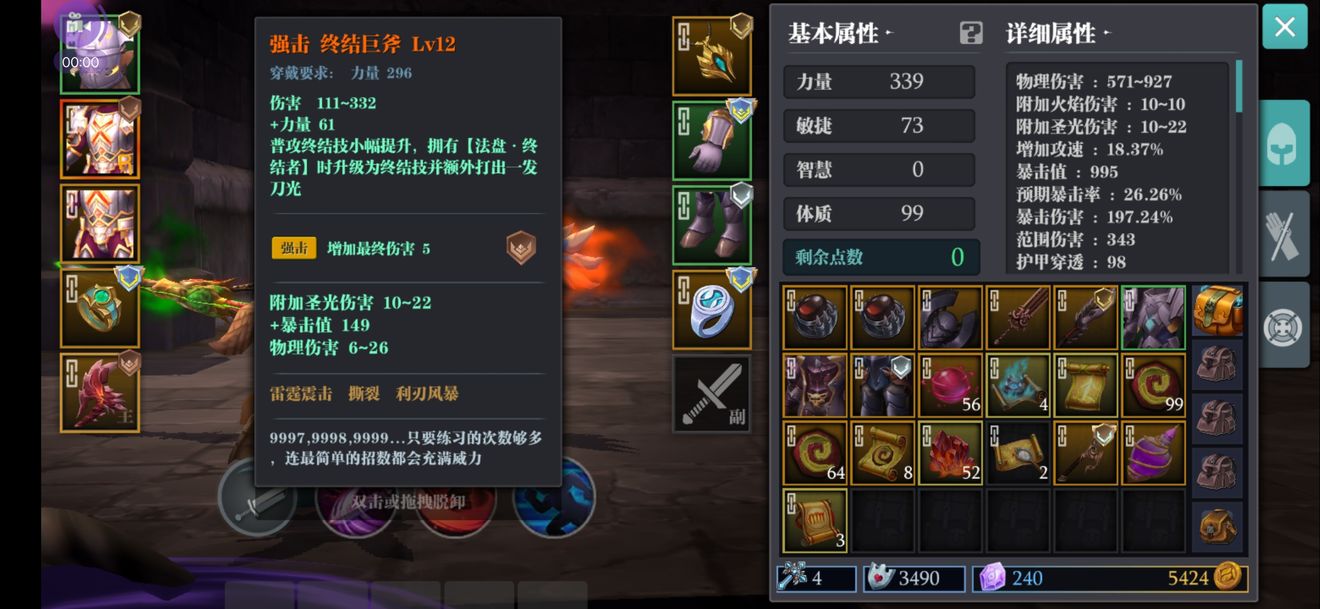Switch to the helmet character tab
Image resolution: width=1320 pixels, height=609 pixels.
tap(1284, 144)
